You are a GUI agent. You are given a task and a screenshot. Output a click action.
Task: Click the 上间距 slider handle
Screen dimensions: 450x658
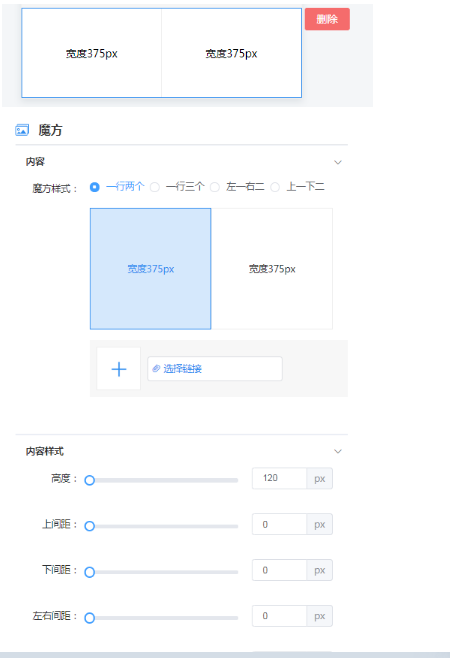point(89,526)
